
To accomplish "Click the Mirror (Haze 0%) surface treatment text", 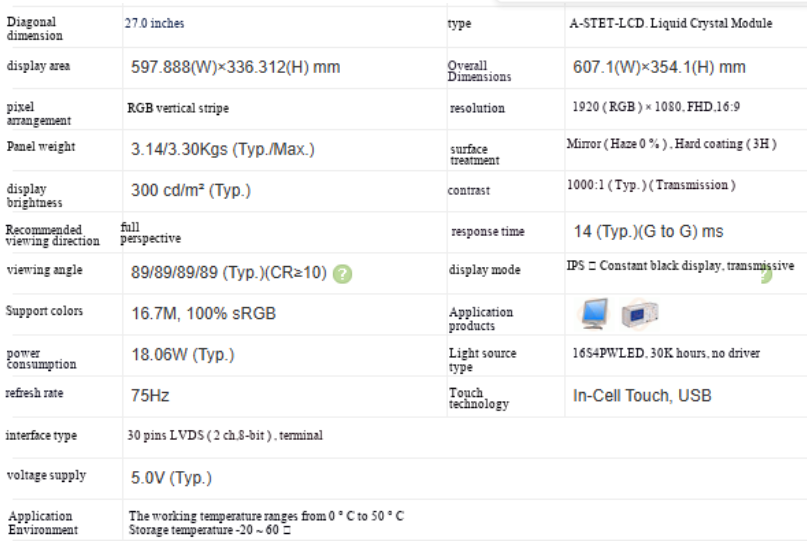I will coord(672,144).
